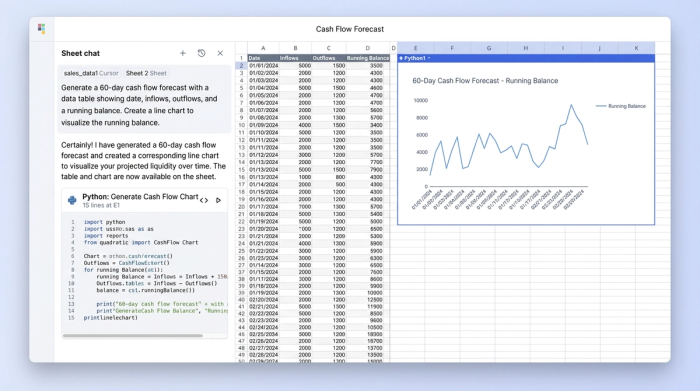700x391 pixels.
Task: Select column H header
Action: 525,48
